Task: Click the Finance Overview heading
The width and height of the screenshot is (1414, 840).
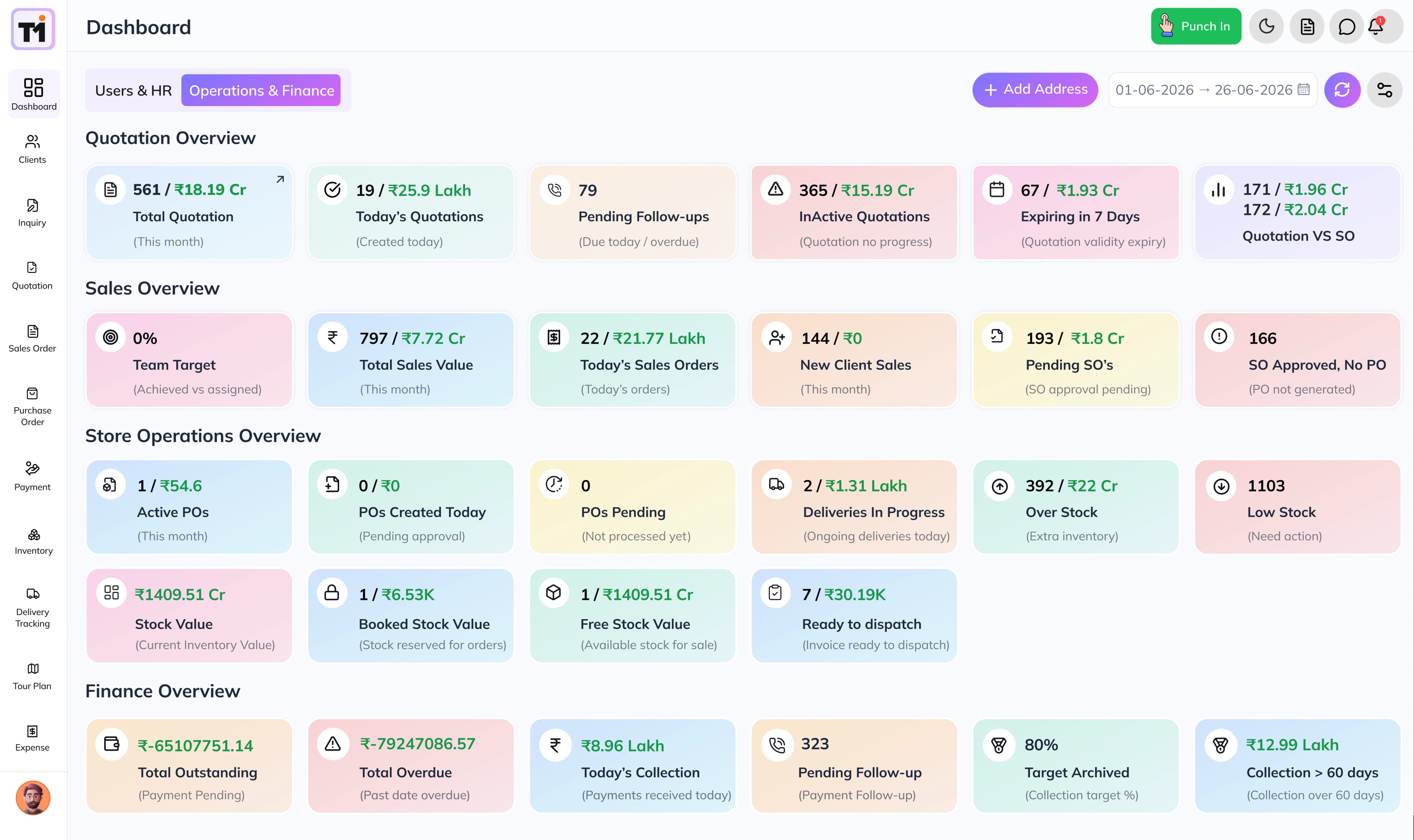Action: [162, 691]
